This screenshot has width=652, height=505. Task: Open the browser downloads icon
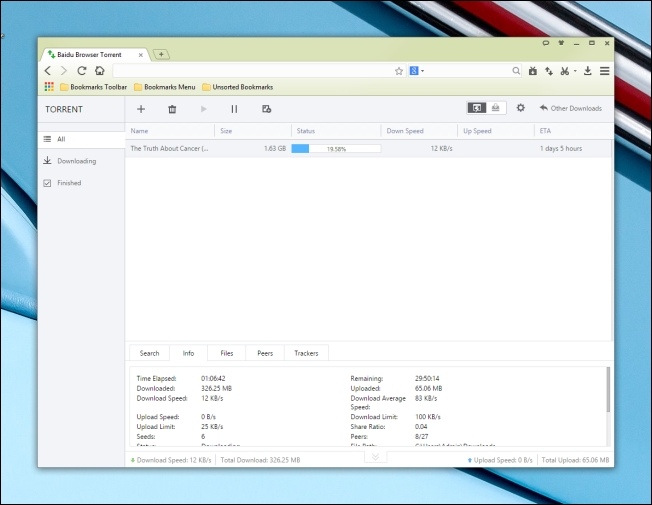pyautogui.click(x=588, y=71)
